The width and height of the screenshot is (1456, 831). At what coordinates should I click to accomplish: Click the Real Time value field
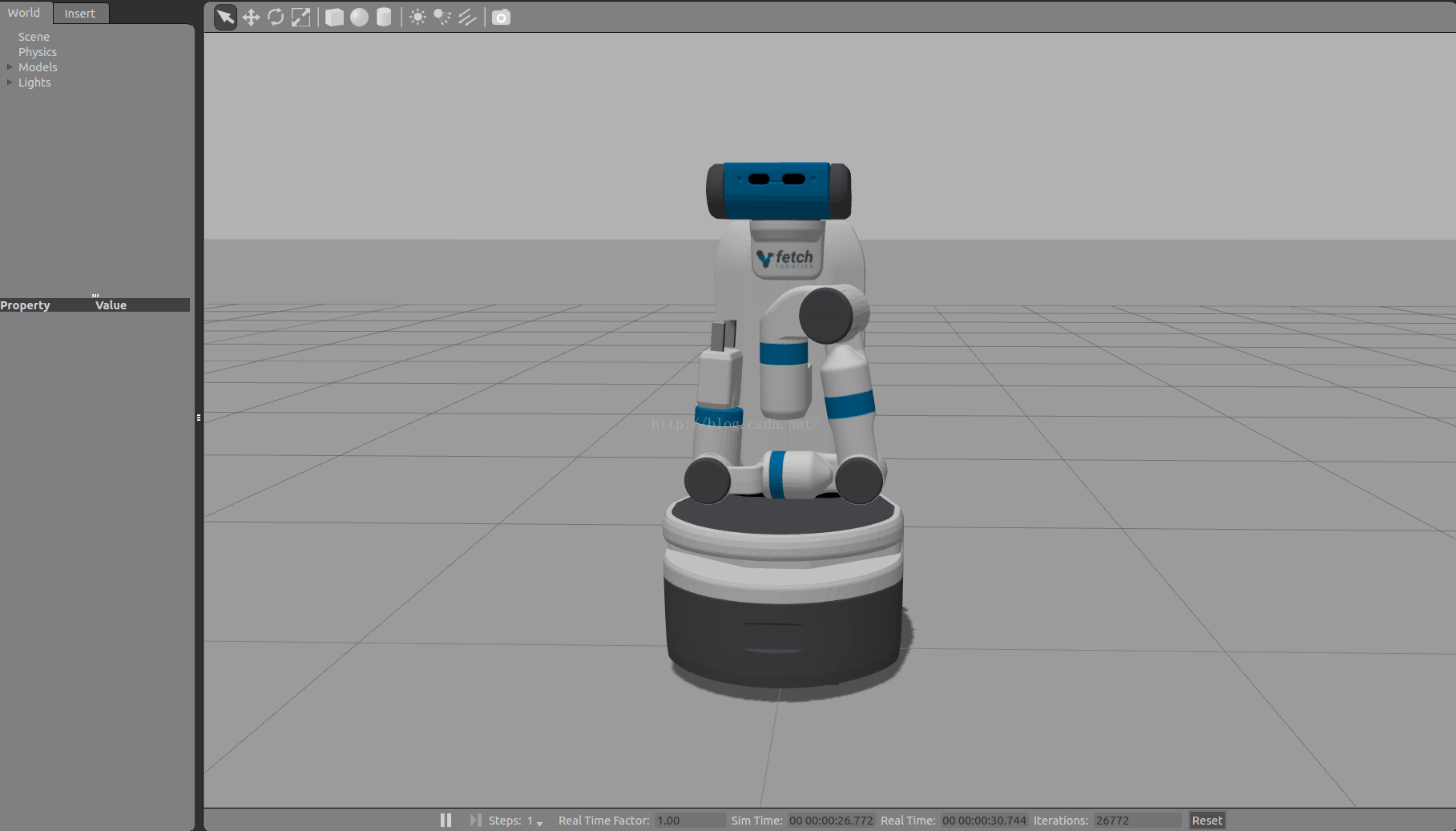click(x=984, y=821)
